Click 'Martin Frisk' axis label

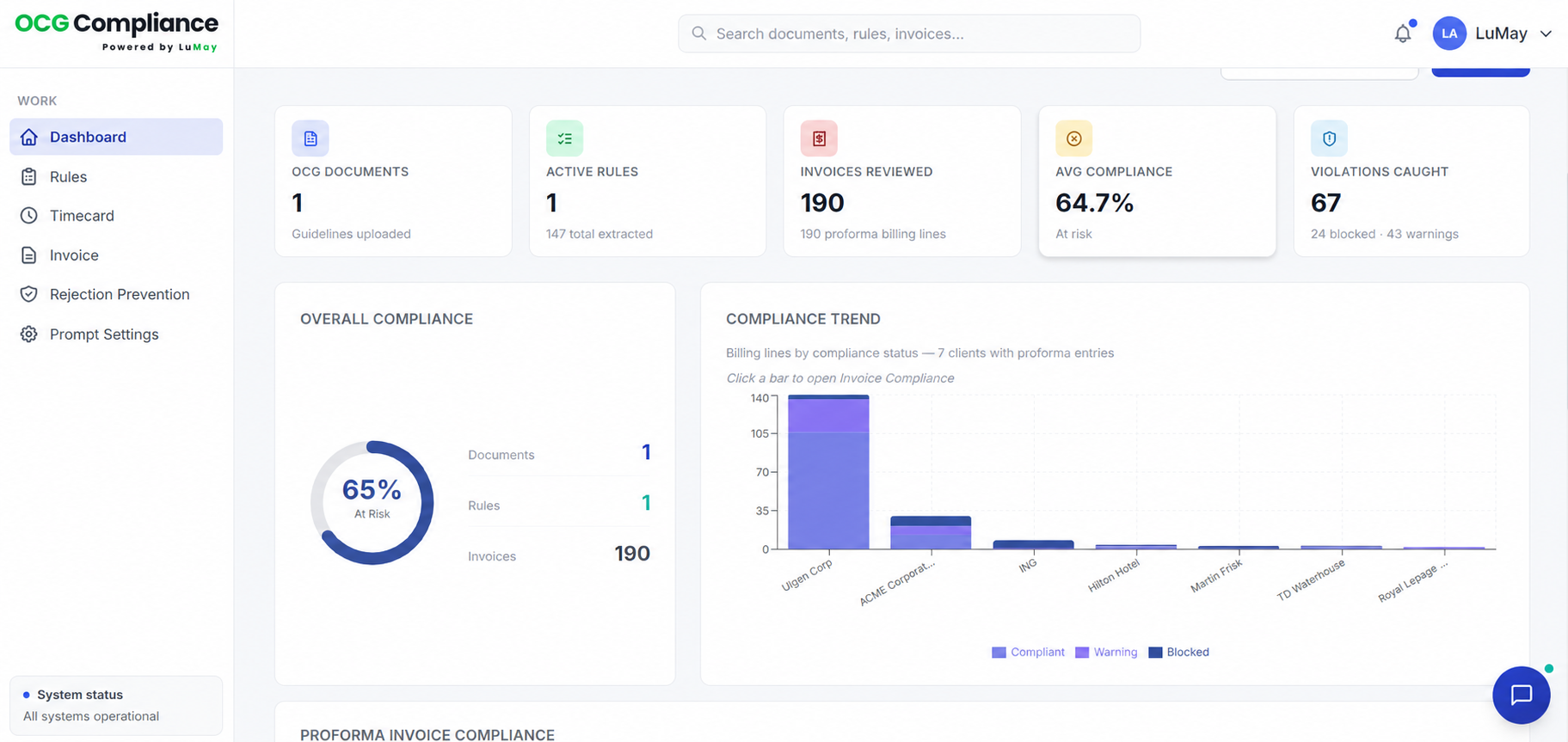(1217, 576)
